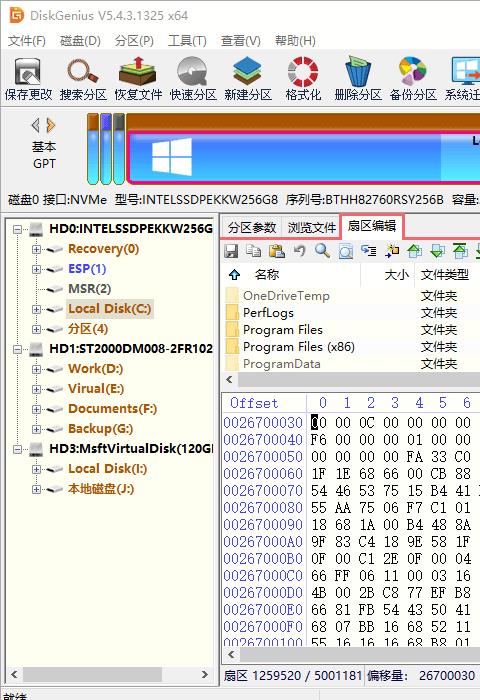Select MSR(2) in the partition tree
The image size is (480, 700).
[x=89, y=289]
